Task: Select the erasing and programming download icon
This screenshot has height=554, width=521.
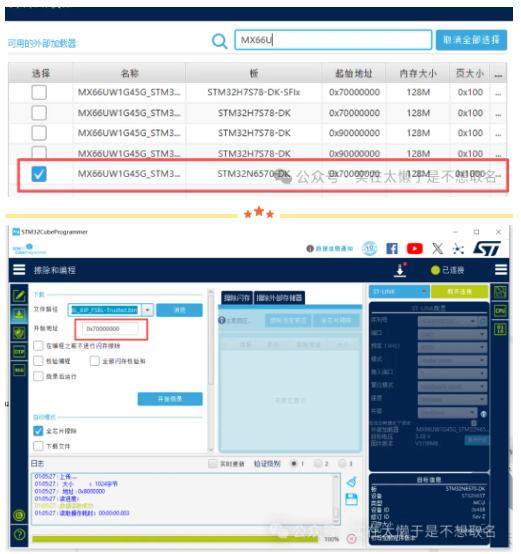Action: tap(19, 314)
